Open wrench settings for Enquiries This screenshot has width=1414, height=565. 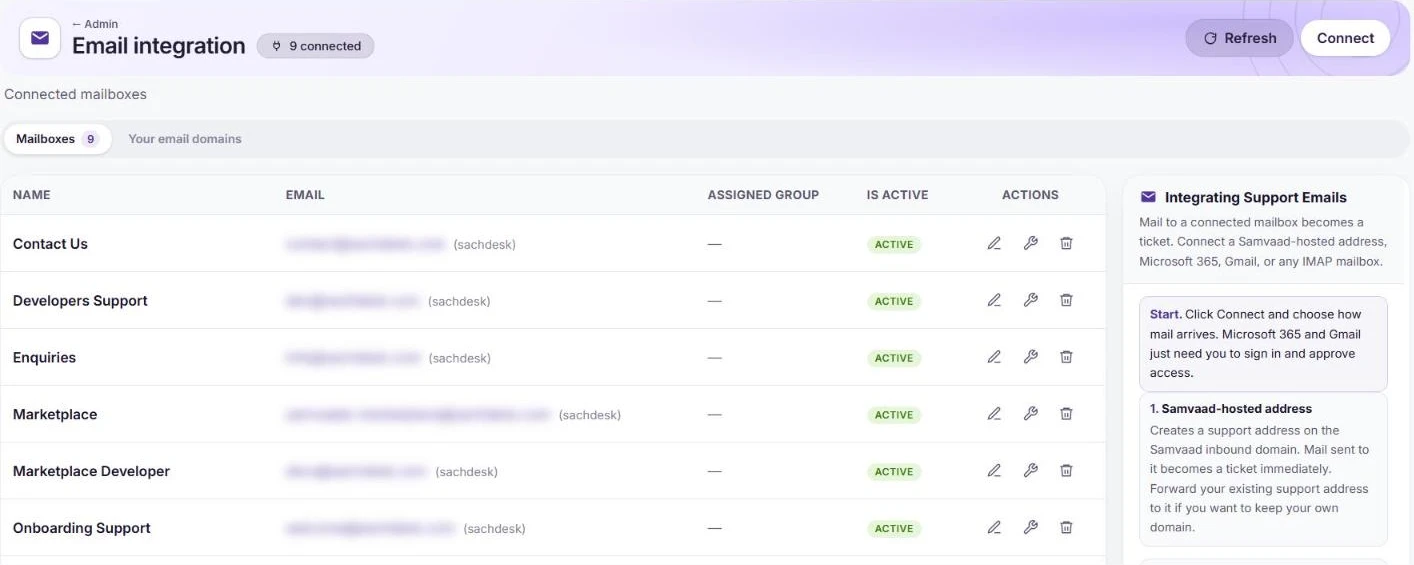(x=1030, y=357)
